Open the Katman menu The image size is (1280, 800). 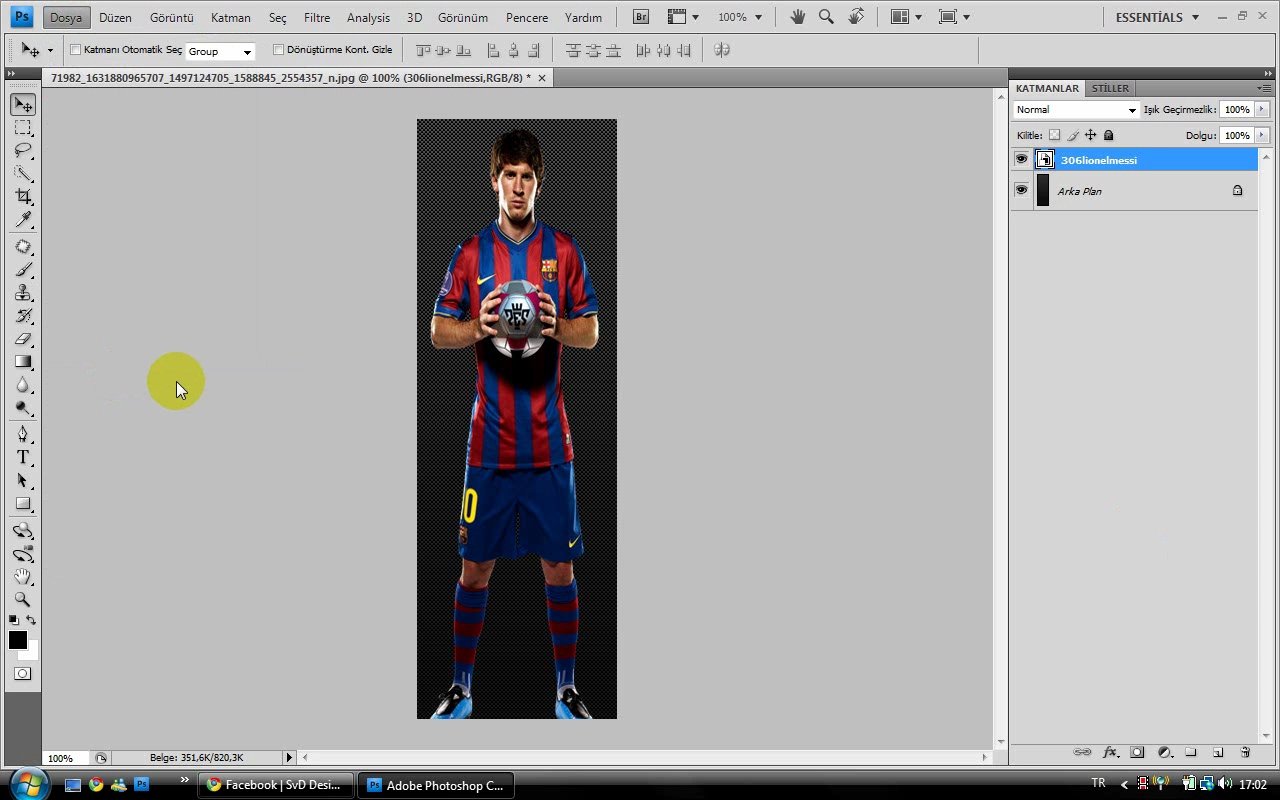click(x=231, y=18)
